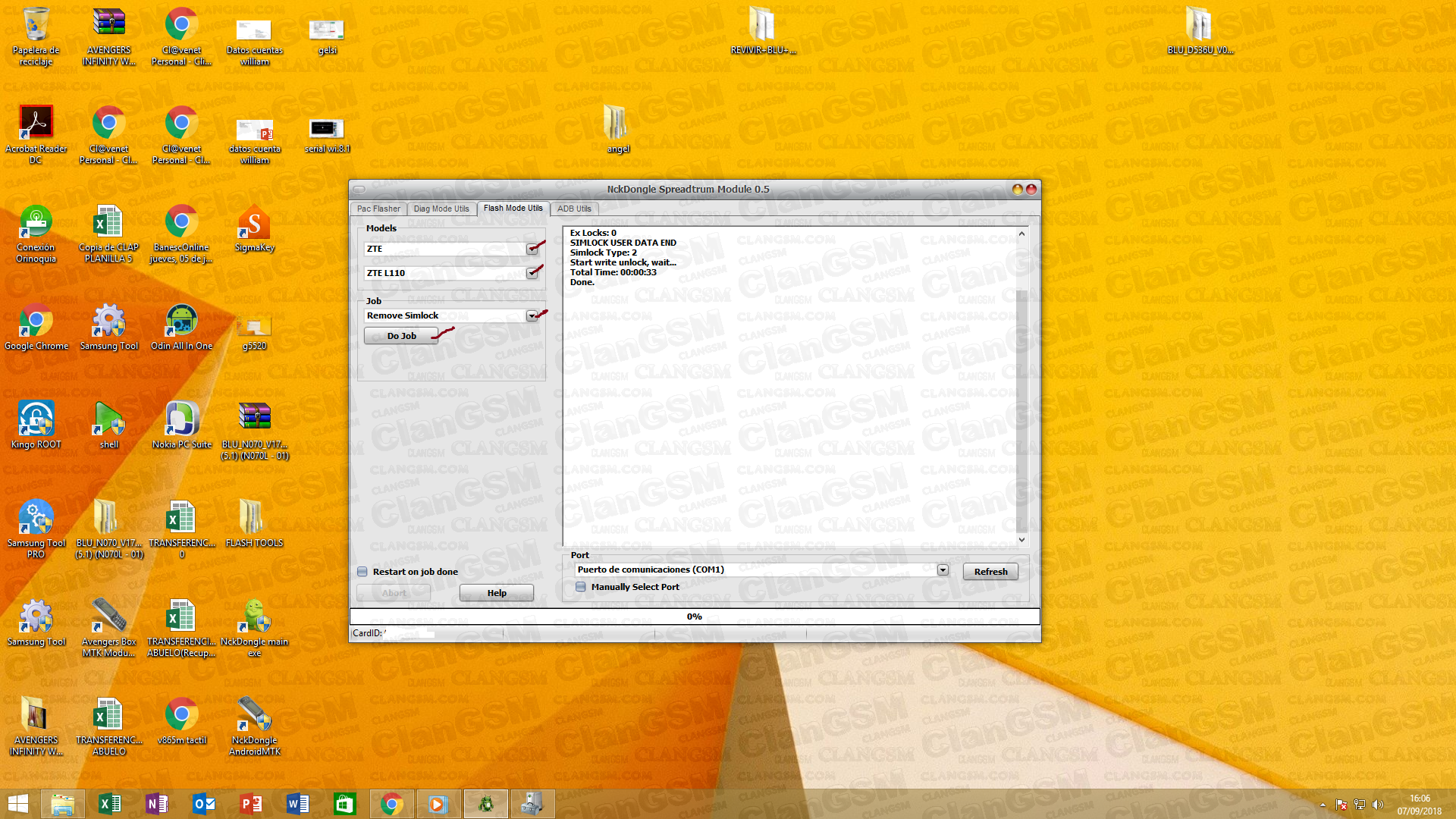
Task: Click the CardID status field
Action: (x=426, y=633)
